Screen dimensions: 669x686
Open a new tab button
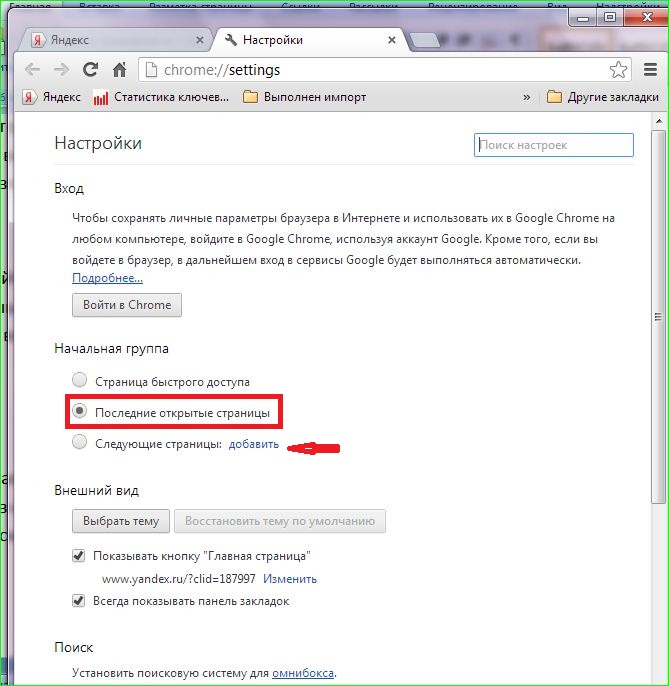click(425, 40)
